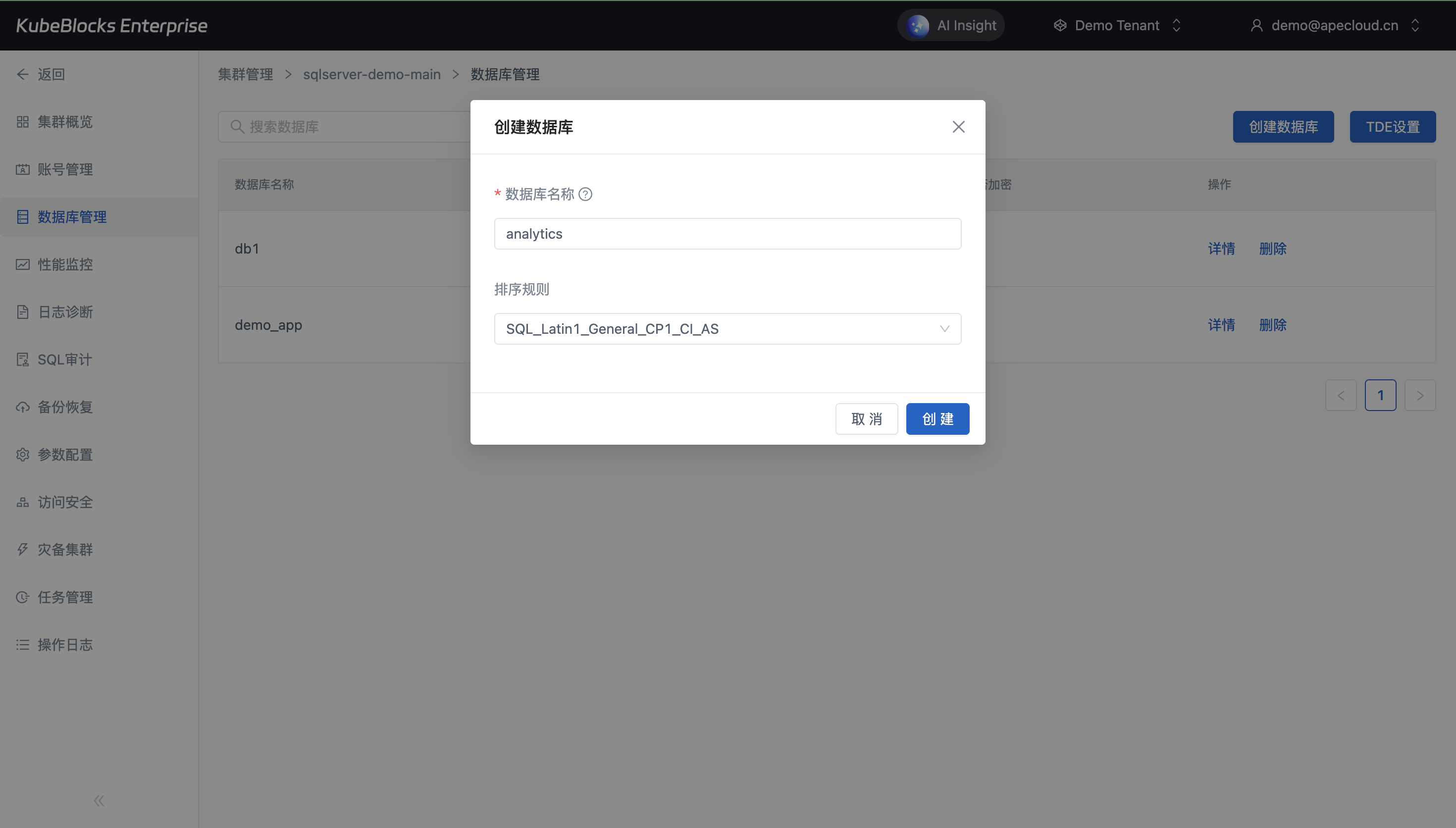Screen dimensions: 1456x828
Task: Click the 灾备集群 lightning icon in sidebar
Action: tap(23, 549)
